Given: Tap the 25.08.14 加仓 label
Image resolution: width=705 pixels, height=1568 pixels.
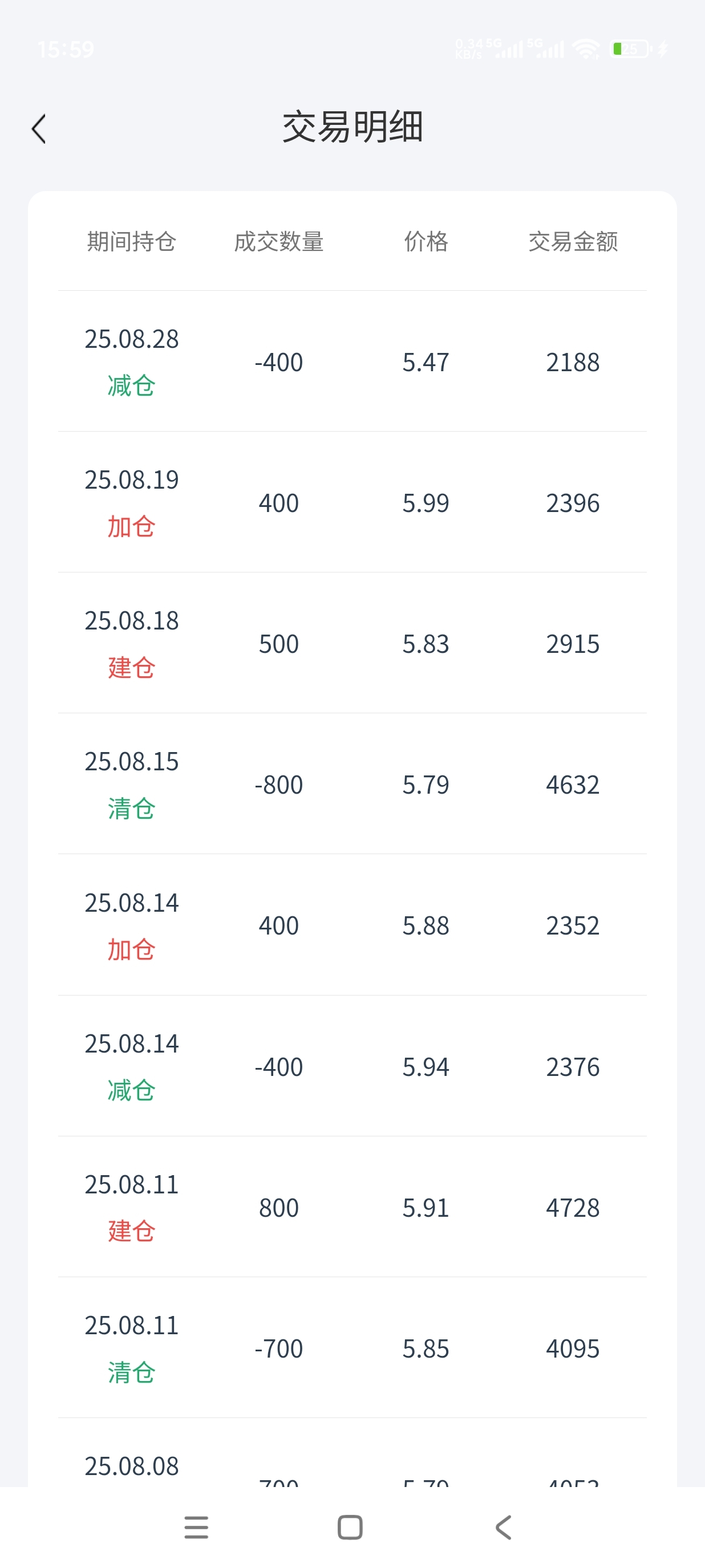Looking at the screenshot, I should 132,949.
